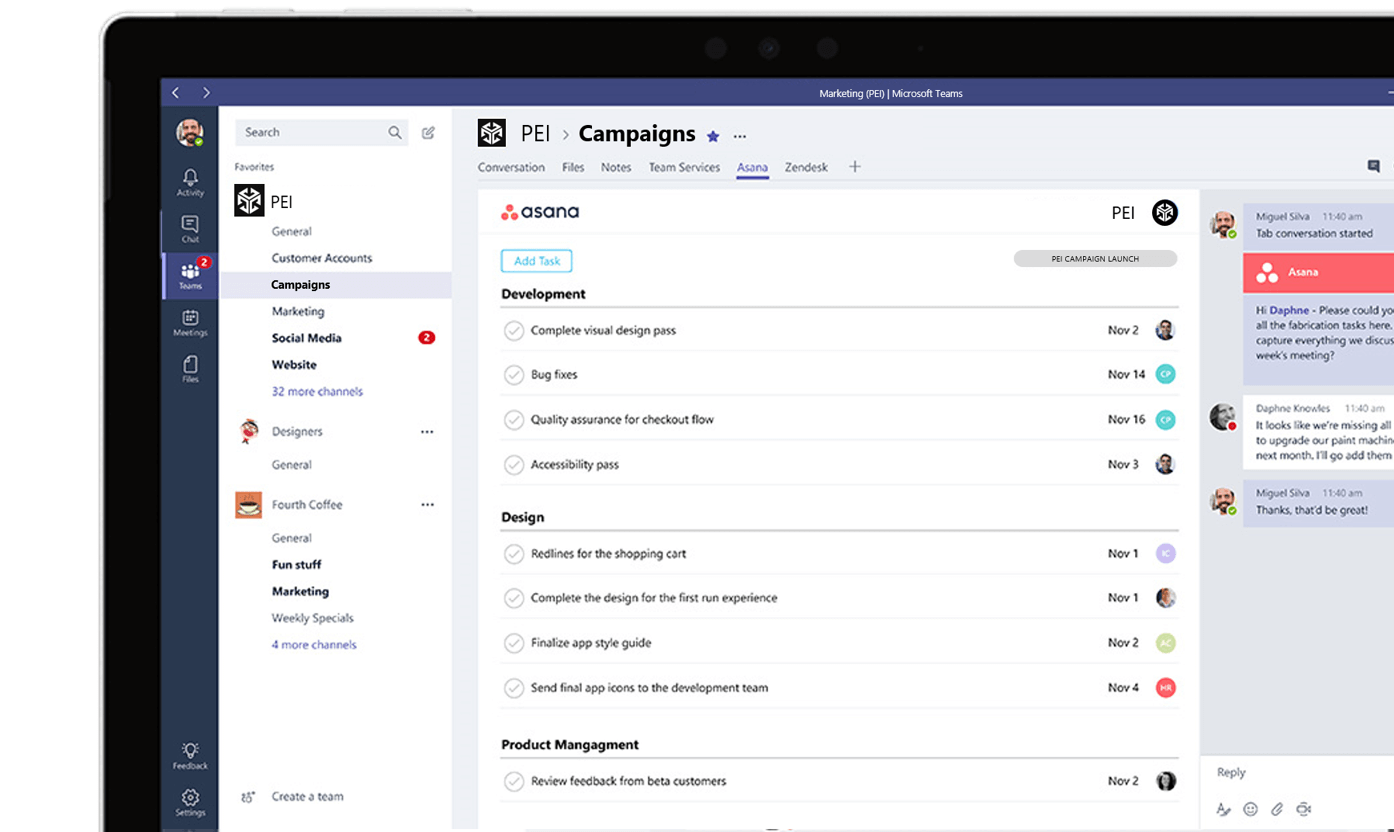The height and width of the screenshot is (832, 1394).
Task: Click in the Search field
Action: coord(321,132)
